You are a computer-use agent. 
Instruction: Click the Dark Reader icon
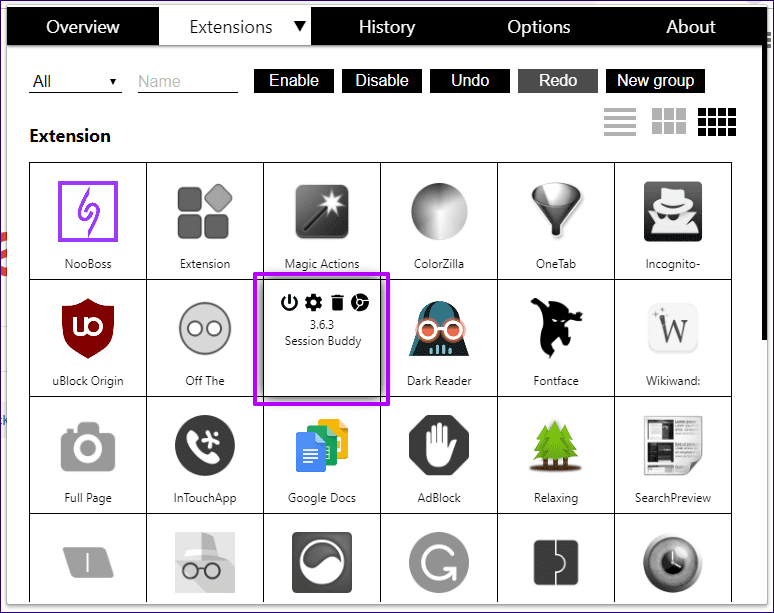pyautogui.click(x=439, y=328)
